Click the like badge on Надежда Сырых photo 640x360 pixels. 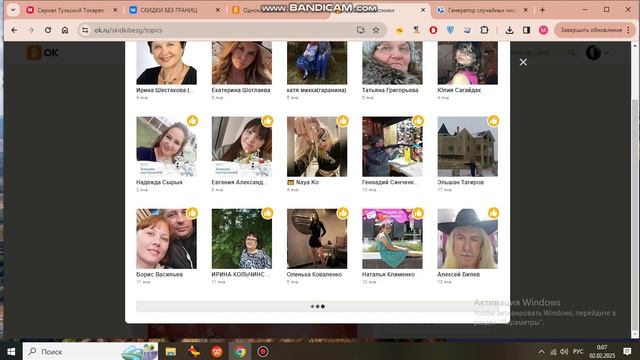coord(192,121)
